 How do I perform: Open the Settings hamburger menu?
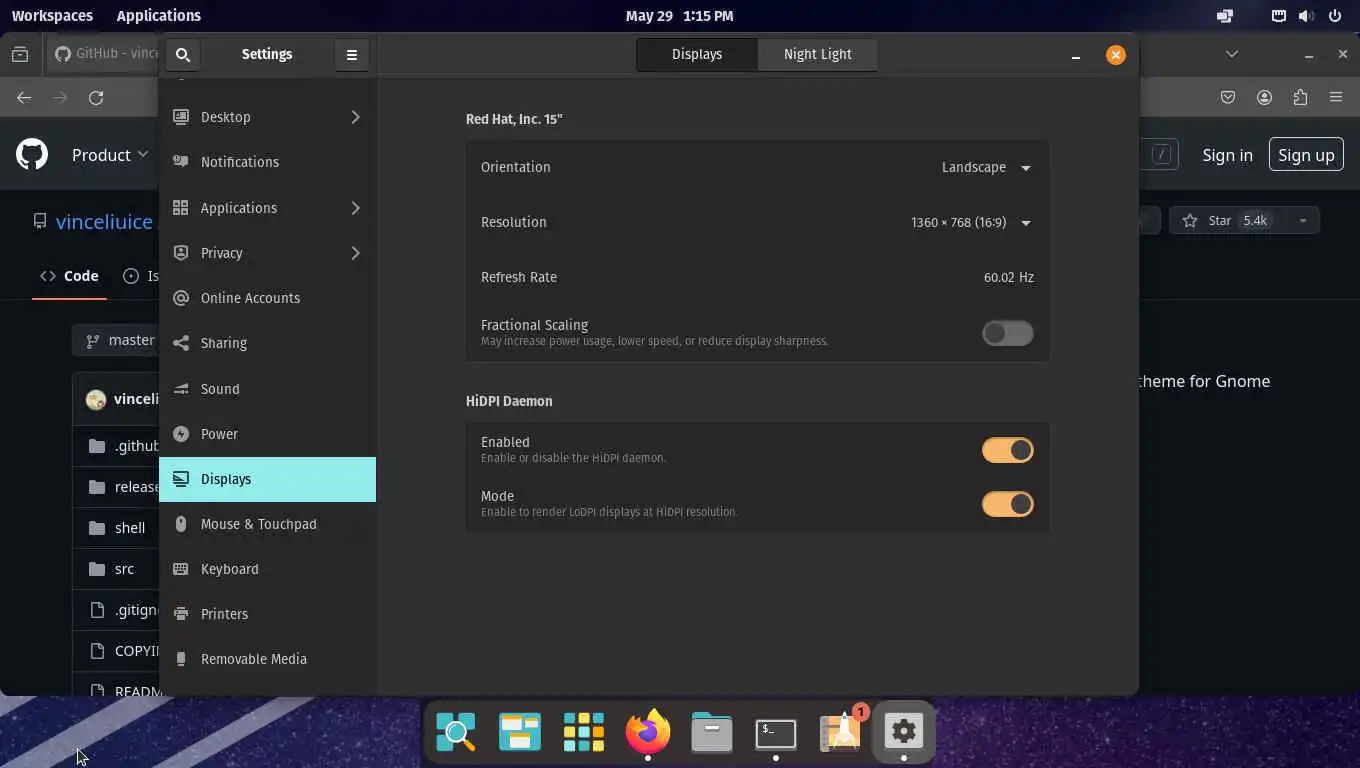coord(352,55)
